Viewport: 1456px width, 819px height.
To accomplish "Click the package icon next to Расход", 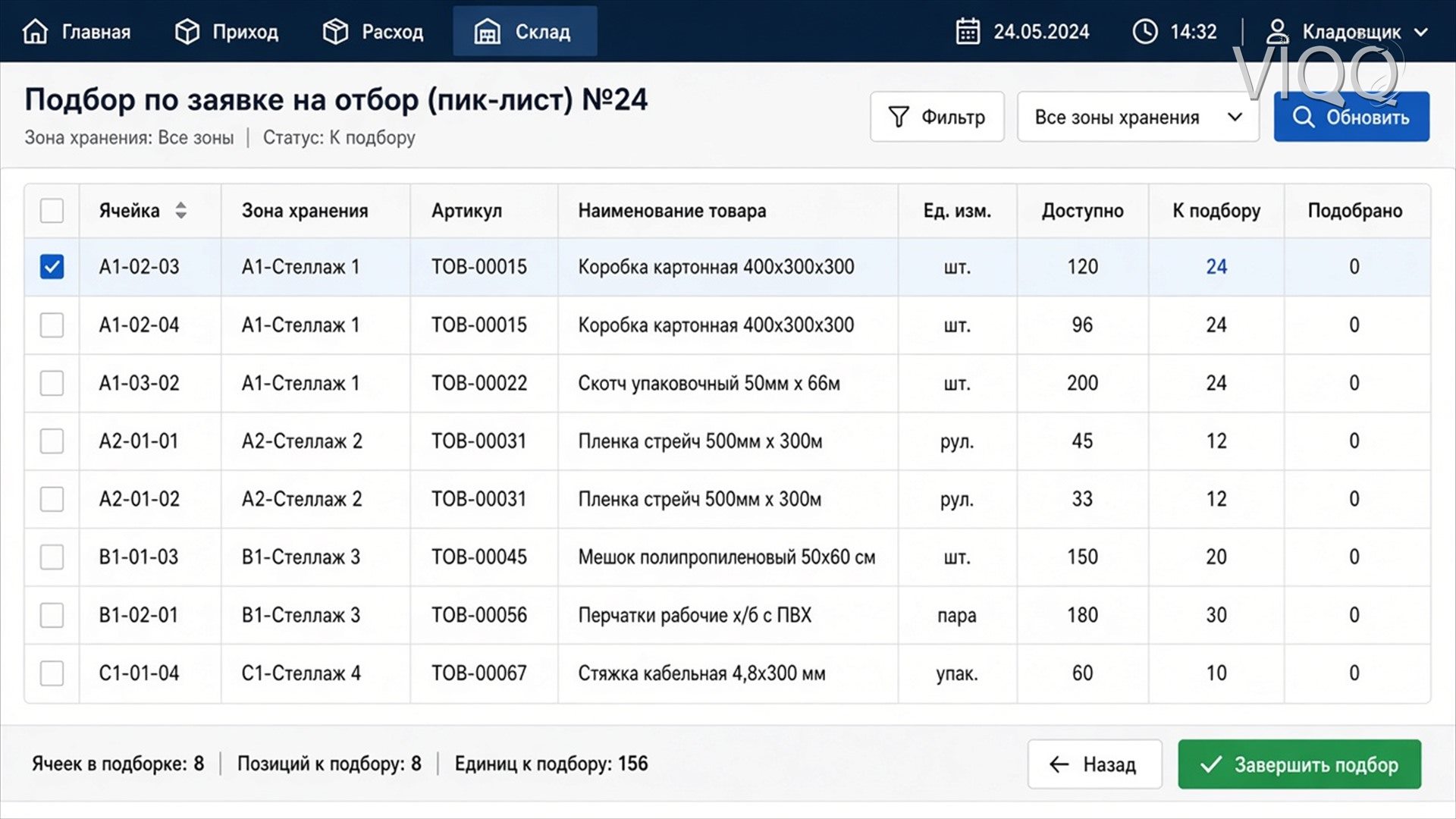I will point(335,32).
